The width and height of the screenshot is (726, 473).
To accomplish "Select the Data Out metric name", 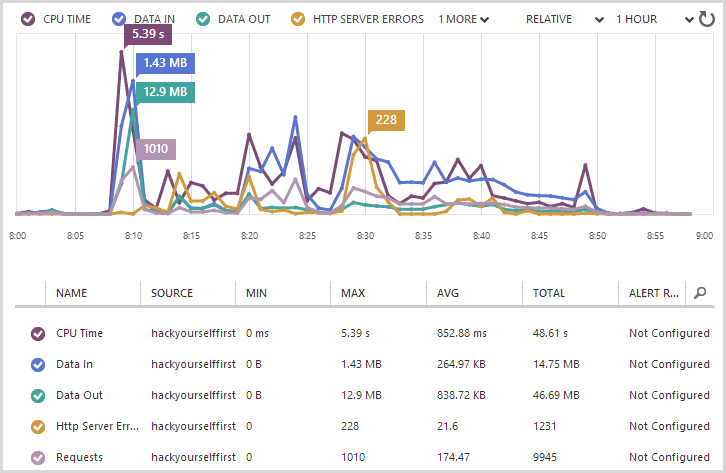I will pos(79,395).
